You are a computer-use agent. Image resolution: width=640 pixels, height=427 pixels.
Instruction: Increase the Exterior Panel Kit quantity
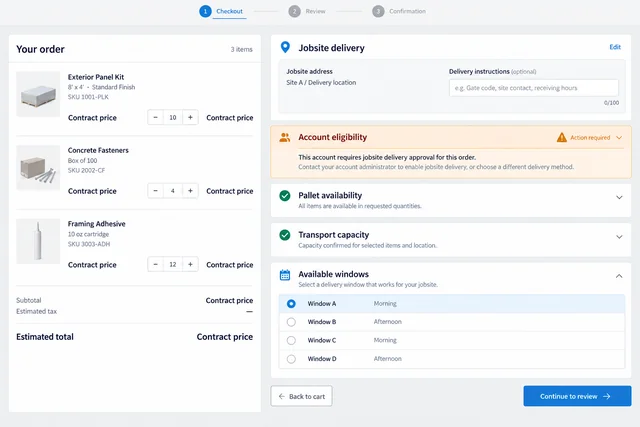tap(190, 118)
